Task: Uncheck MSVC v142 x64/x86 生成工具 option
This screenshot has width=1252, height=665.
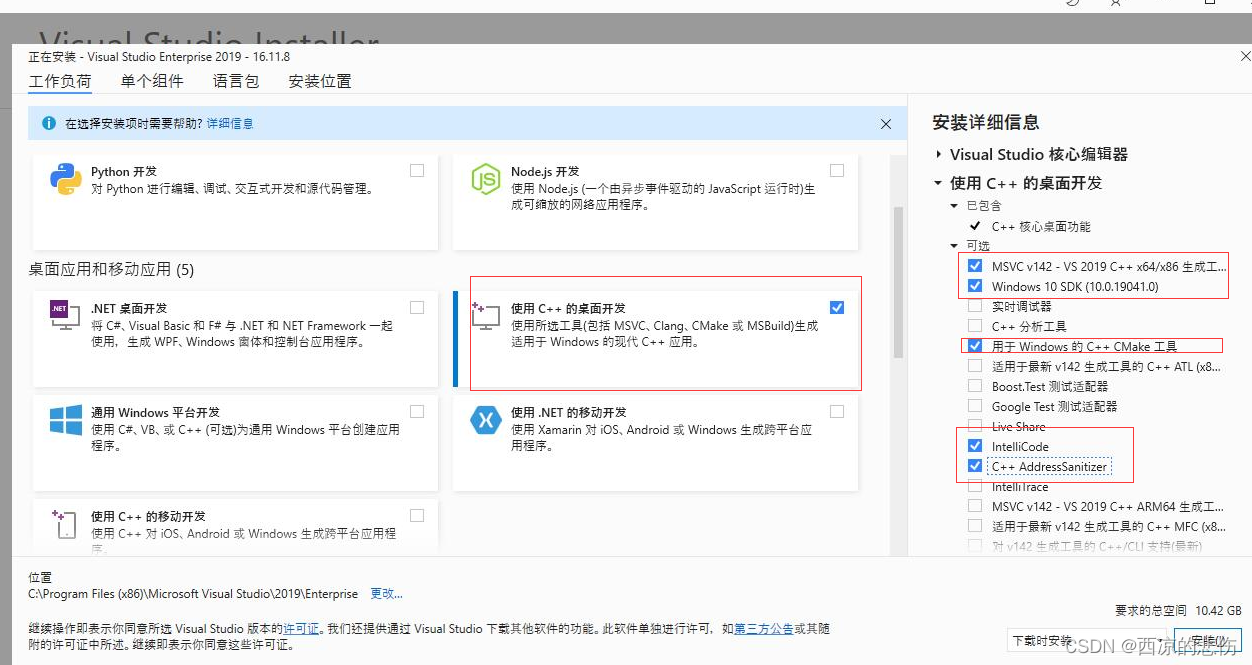Action: [x=975, y=266]
